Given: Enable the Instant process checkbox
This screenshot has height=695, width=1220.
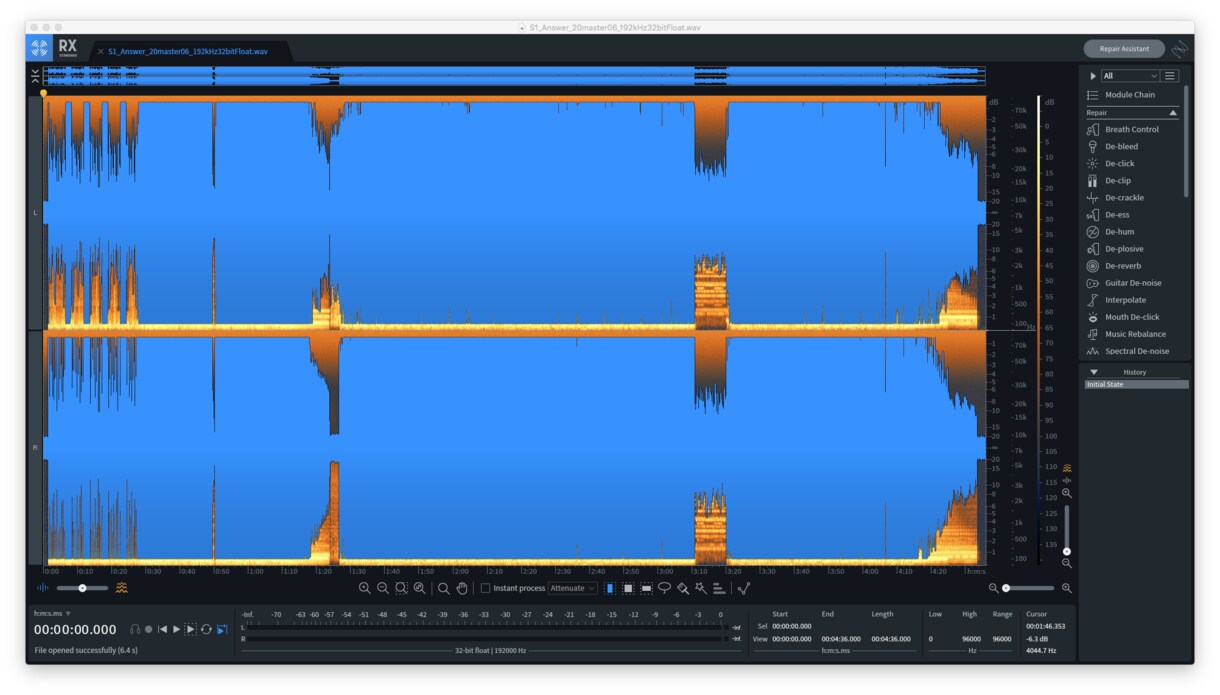Looking at the screenshot, I should click(x=485, y=588).
